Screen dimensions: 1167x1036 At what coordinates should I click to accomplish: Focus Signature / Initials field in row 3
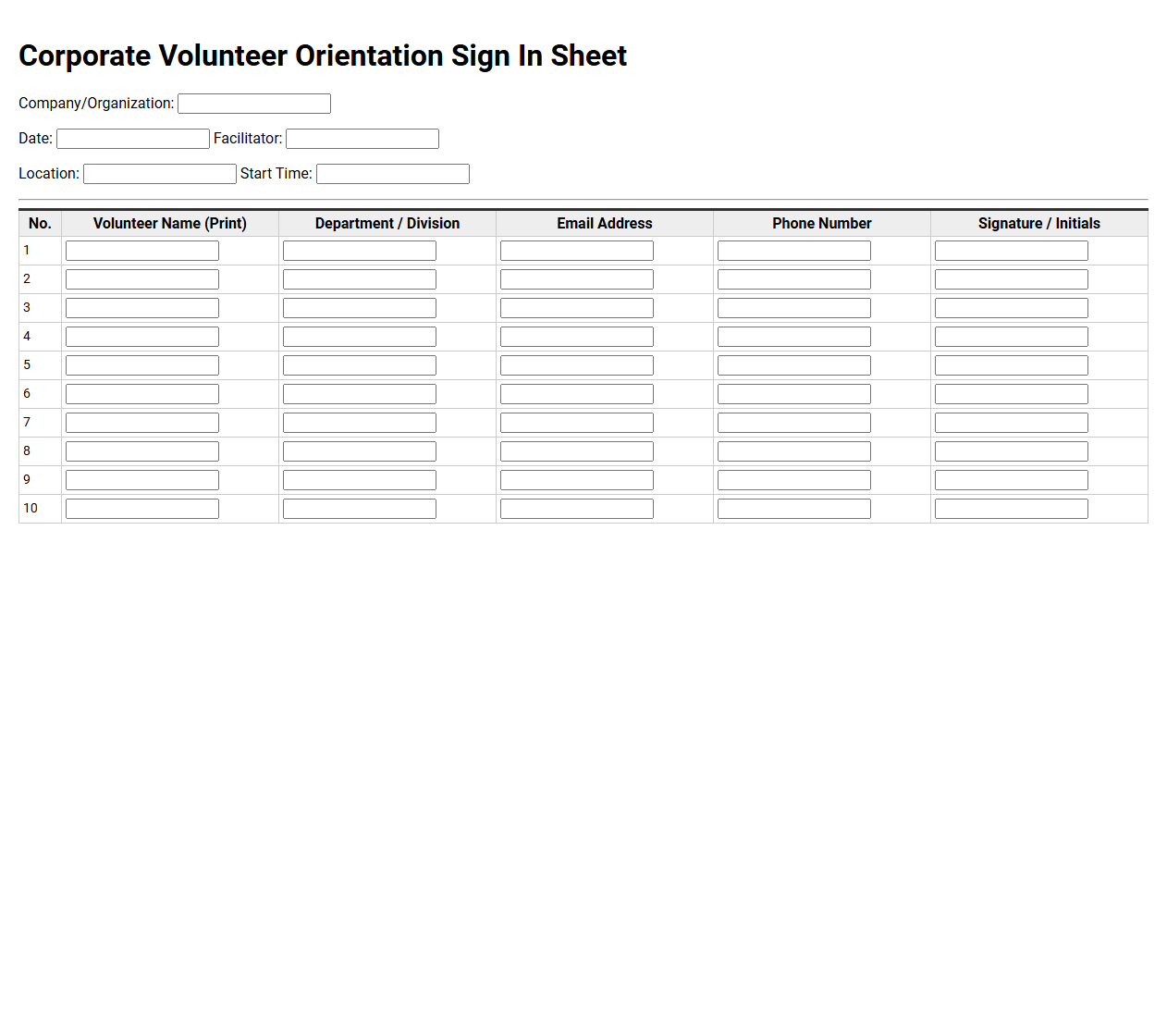tap(1012, 308)
